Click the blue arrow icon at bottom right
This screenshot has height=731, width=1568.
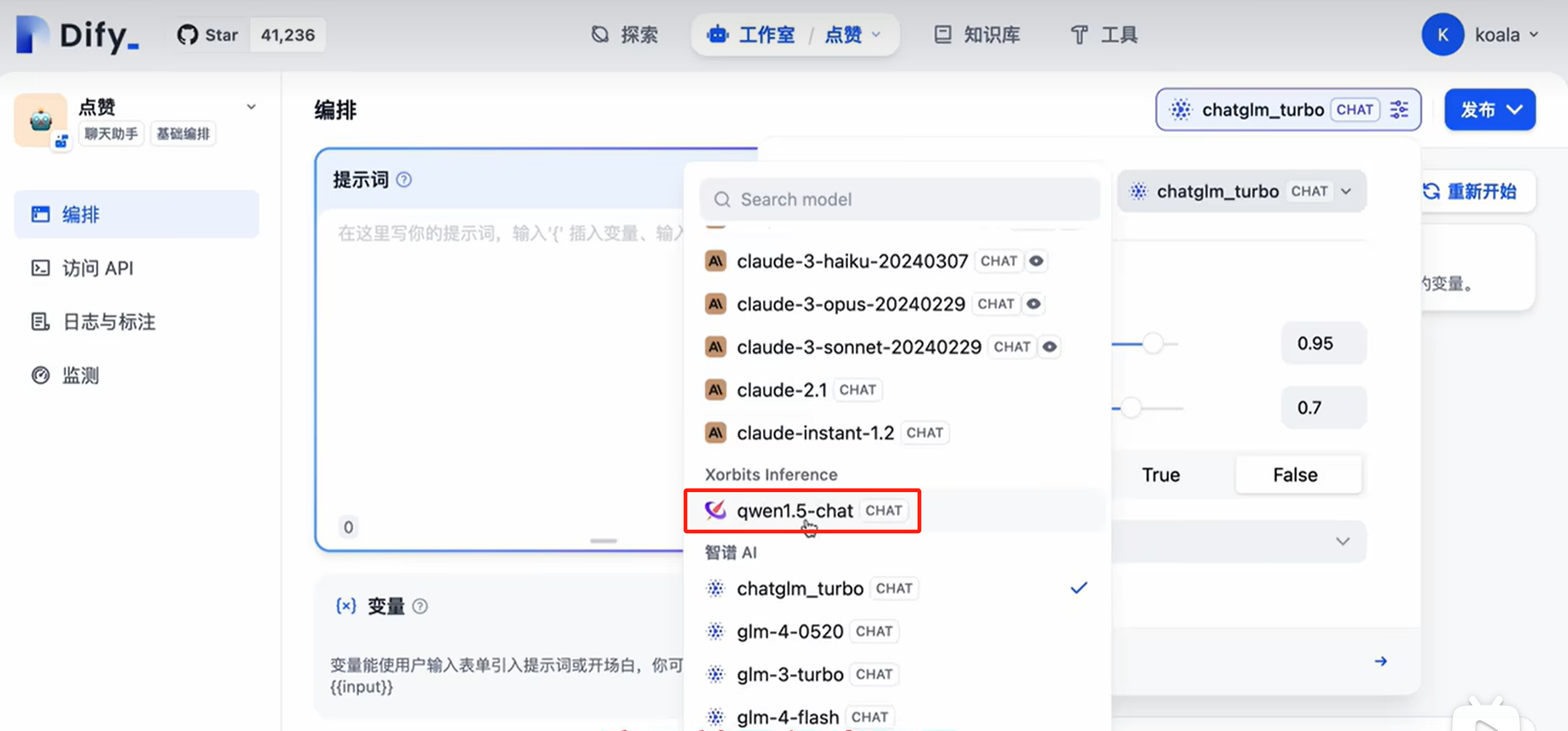tap(1380, 661)
